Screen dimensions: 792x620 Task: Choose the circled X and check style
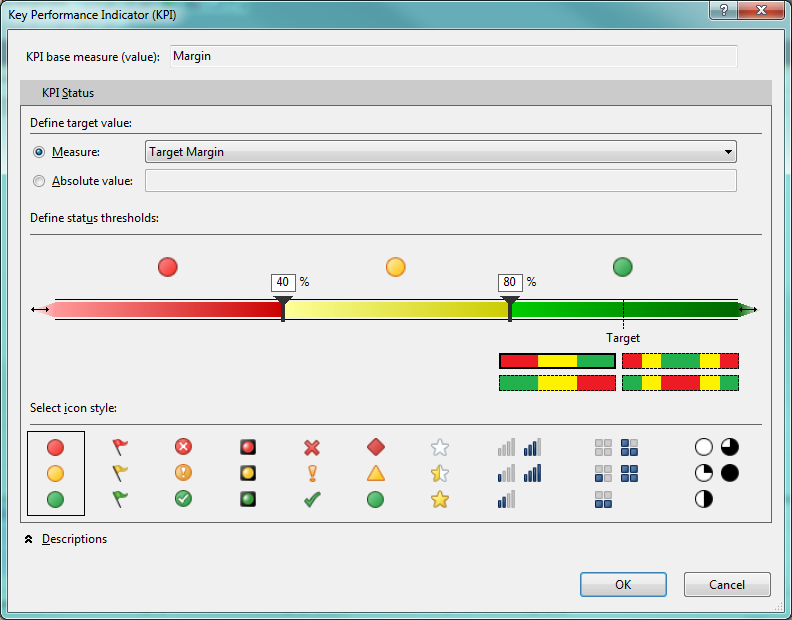(x=183, y=473)
